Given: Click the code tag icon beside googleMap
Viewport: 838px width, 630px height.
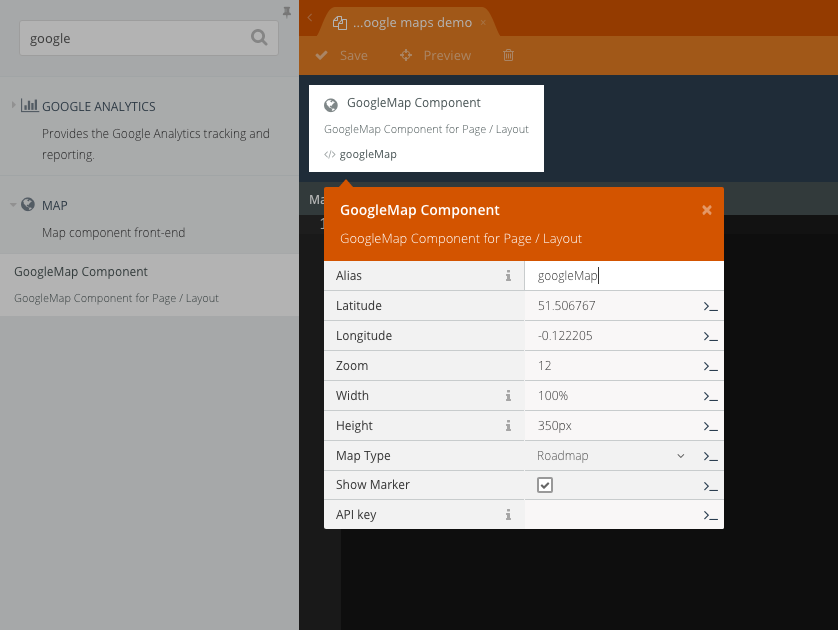Looking at the screenshot, I should tap(330, 154).
